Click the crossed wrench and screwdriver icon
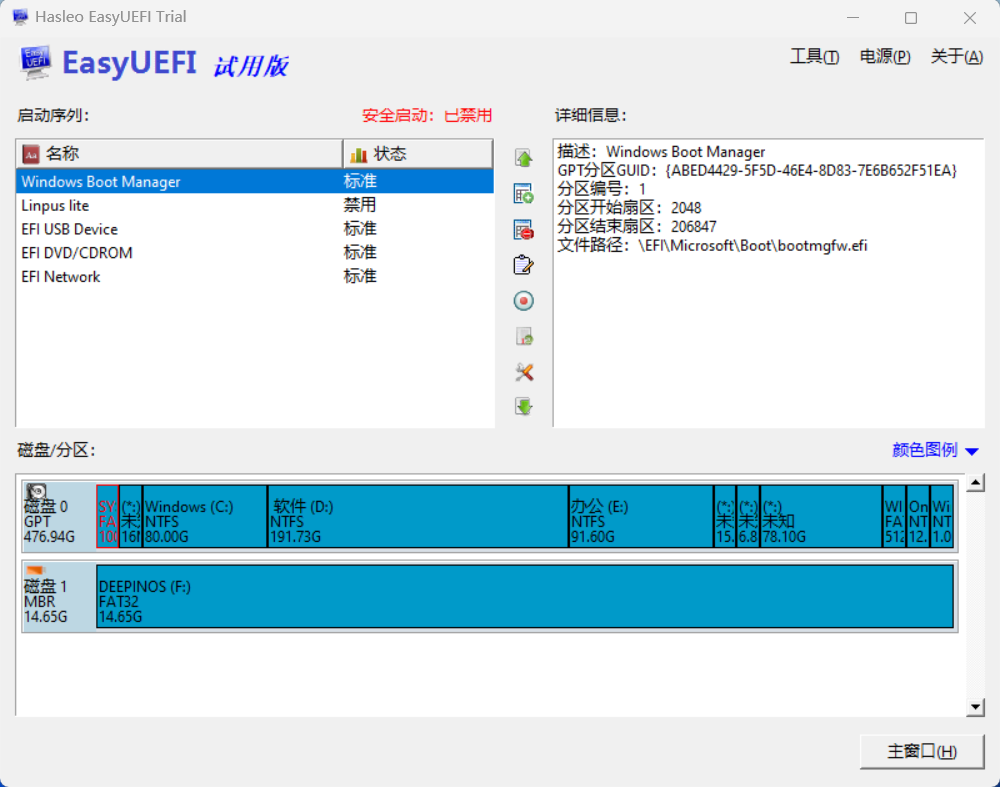 click(524, 372)
